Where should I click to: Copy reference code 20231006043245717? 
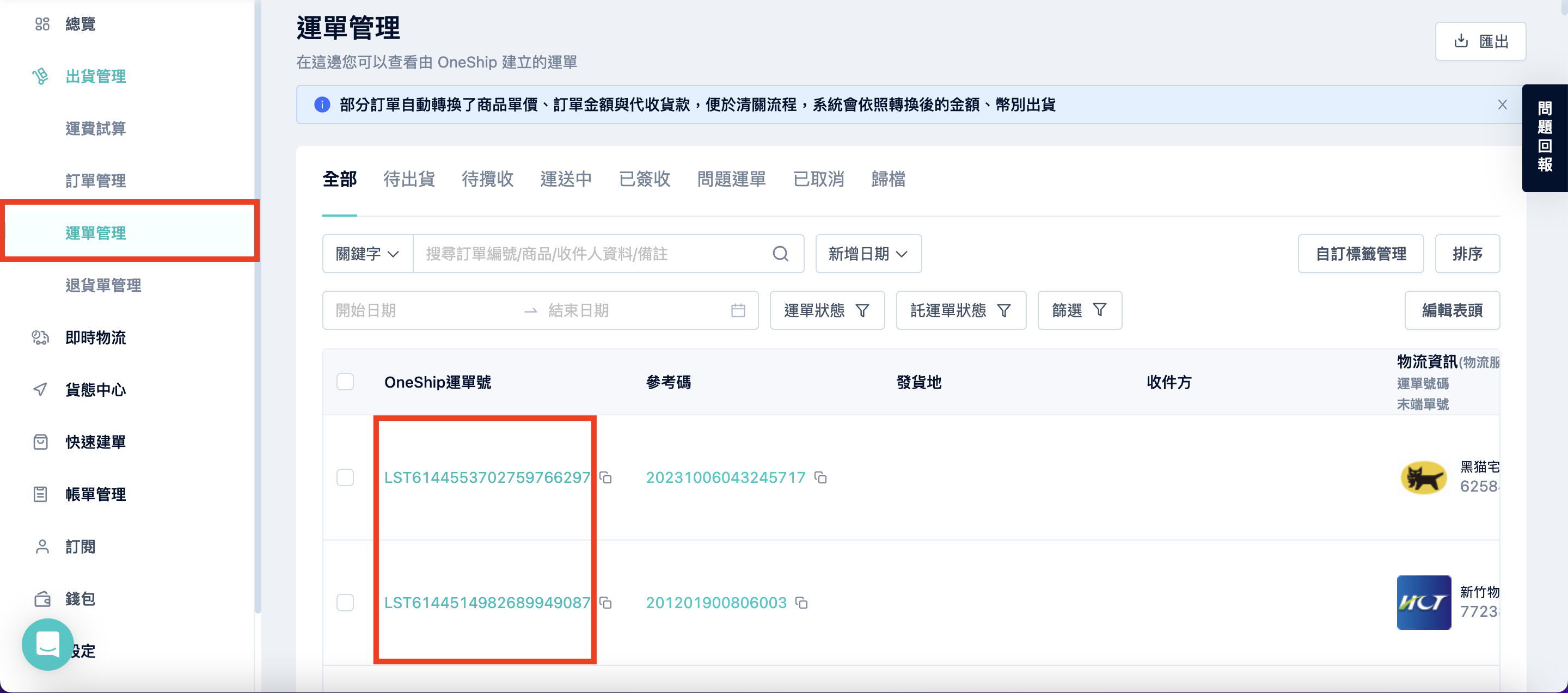click(820, 477)
